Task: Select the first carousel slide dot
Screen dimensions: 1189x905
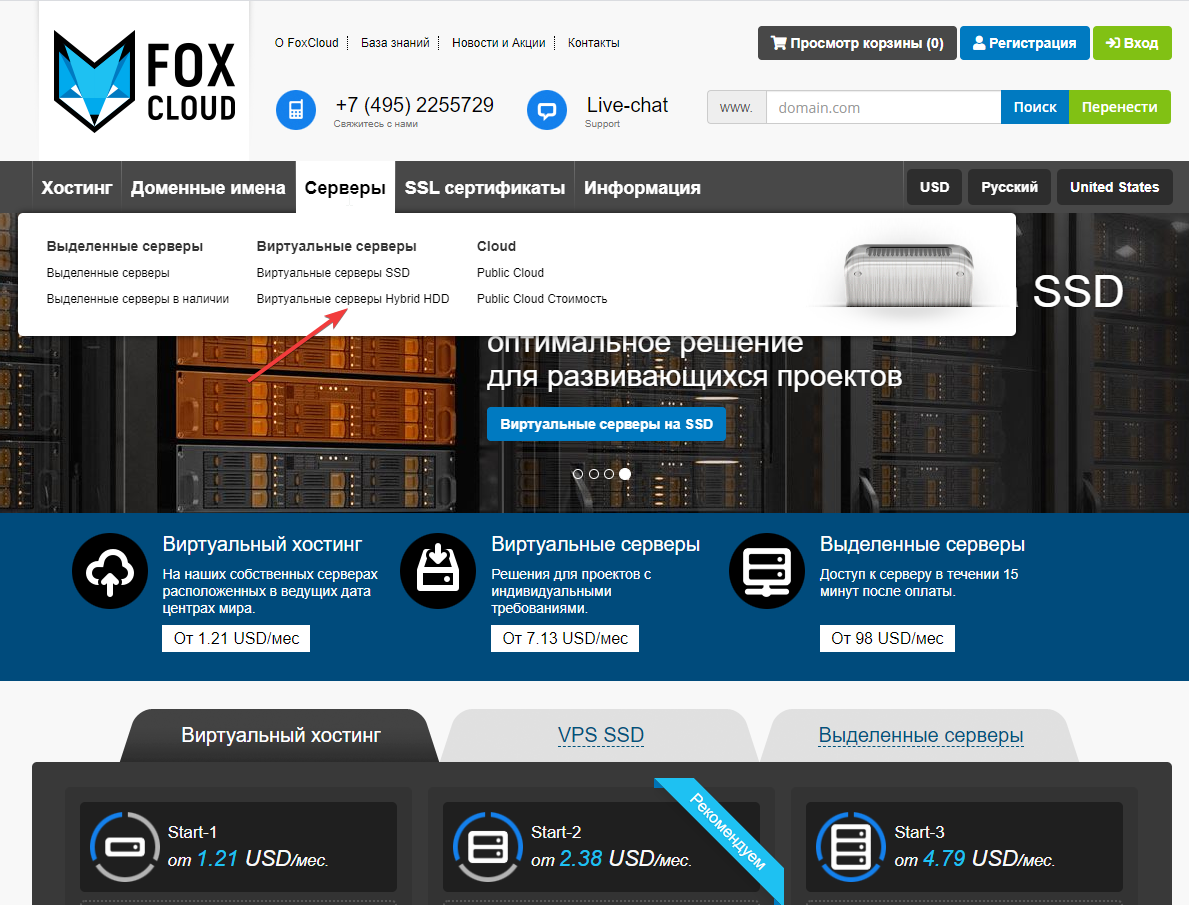Action: [x=578, y=474]
